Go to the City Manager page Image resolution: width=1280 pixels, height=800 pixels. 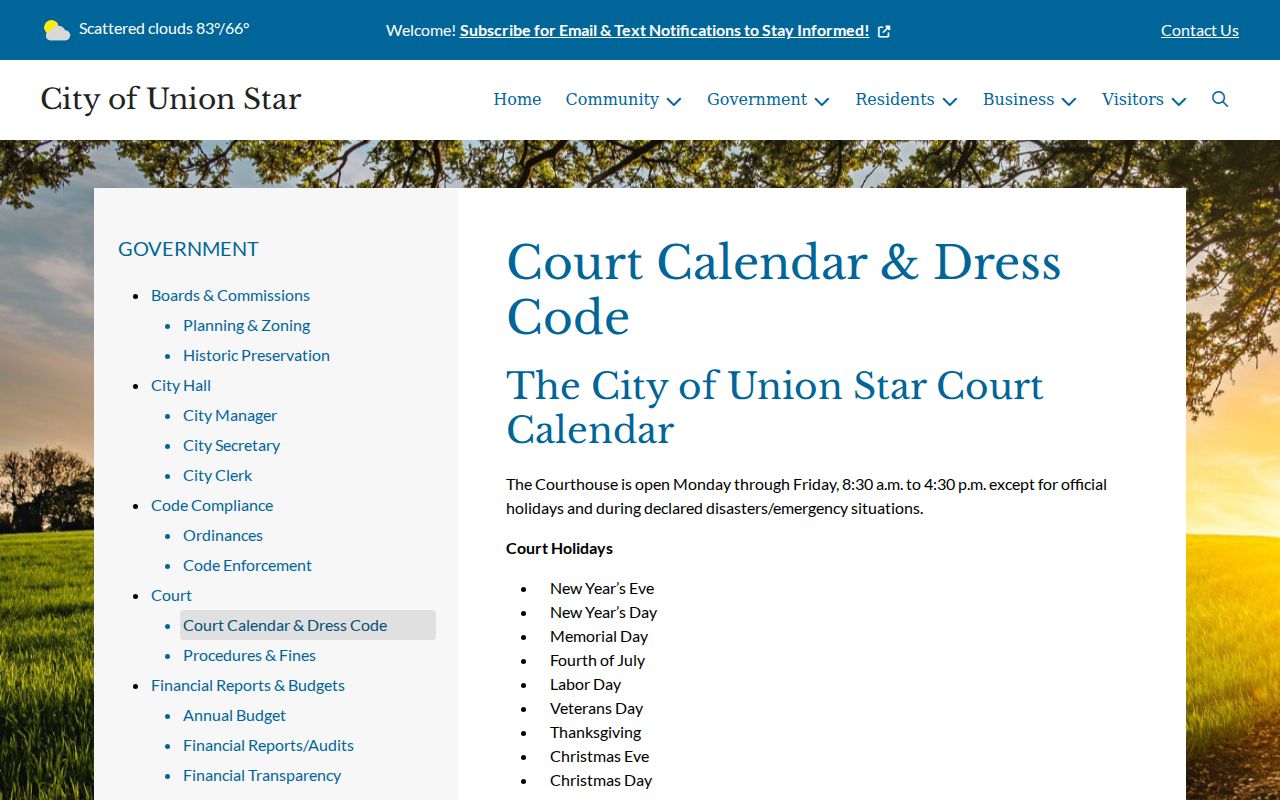230,415
